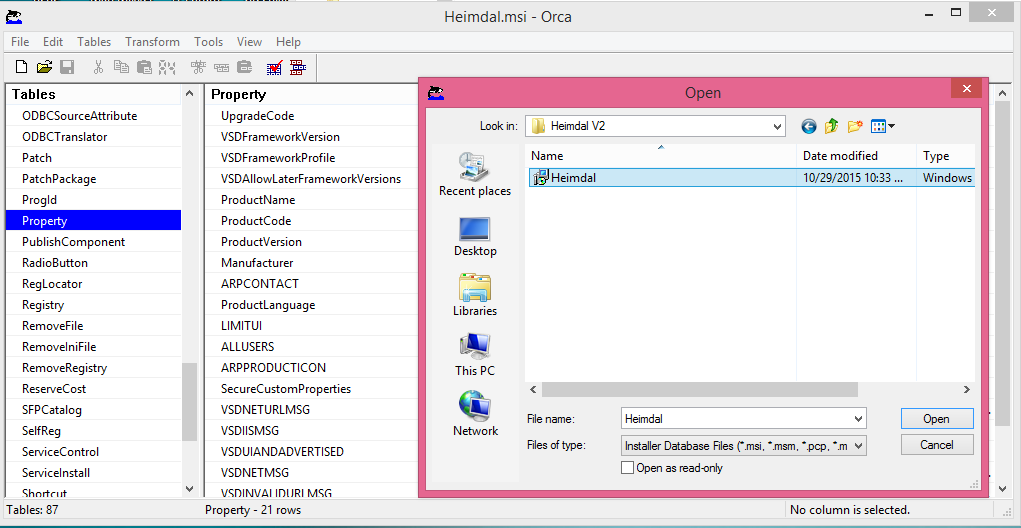Select the ODBCSourceAttribute table
The width and height of the screenshot is (1021, 528).
(93, 116)
